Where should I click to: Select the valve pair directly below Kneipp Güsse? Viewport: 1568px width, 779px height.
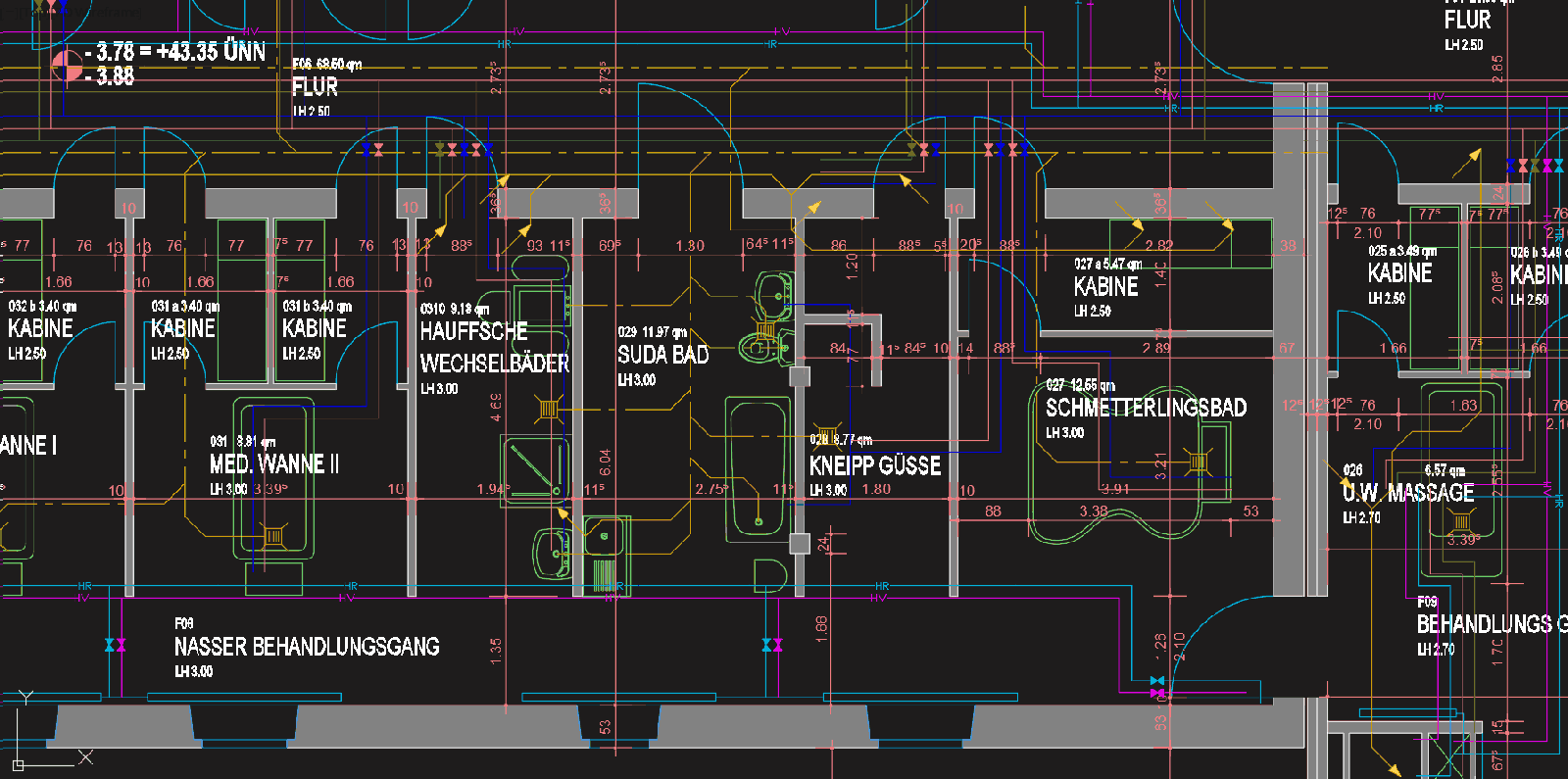[x=772, y=645]
